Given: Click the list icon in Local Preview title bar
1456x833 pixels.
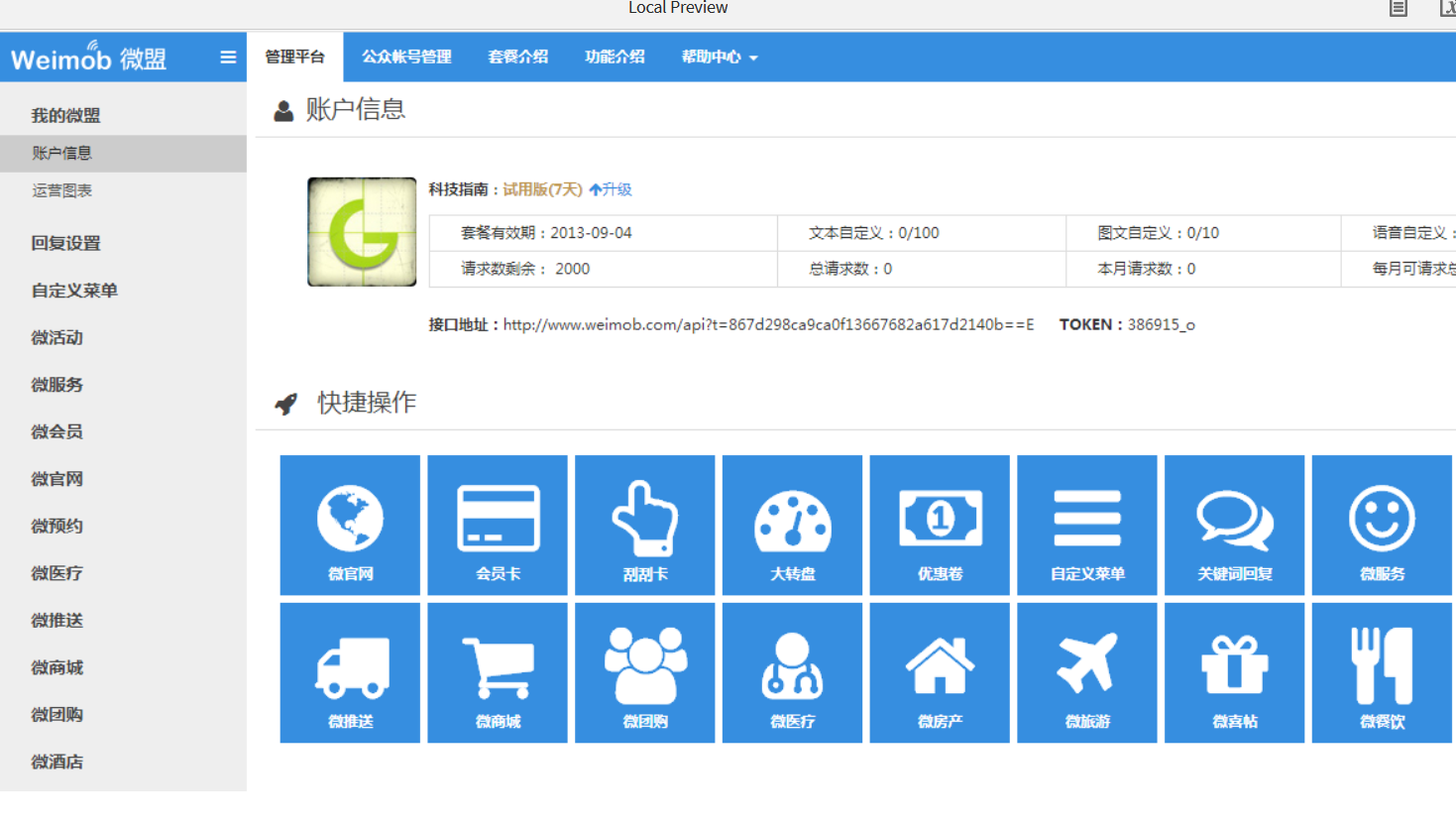Looking at the screenshot, I should pos(1398,8).
